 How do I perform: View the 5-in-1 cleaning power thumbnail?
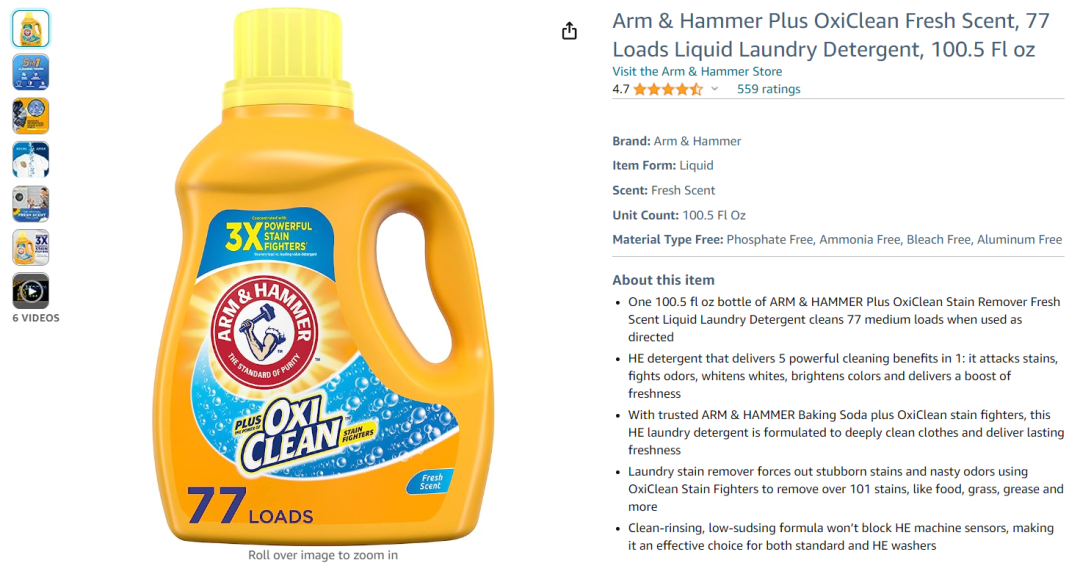point(30,72)
